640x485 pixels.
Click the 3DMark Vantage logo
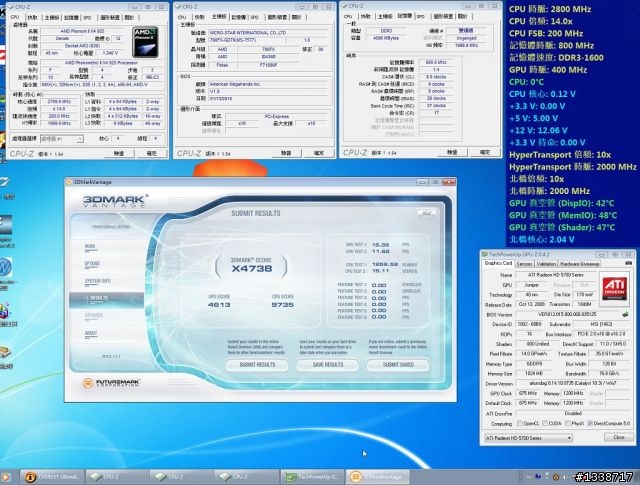114,201
